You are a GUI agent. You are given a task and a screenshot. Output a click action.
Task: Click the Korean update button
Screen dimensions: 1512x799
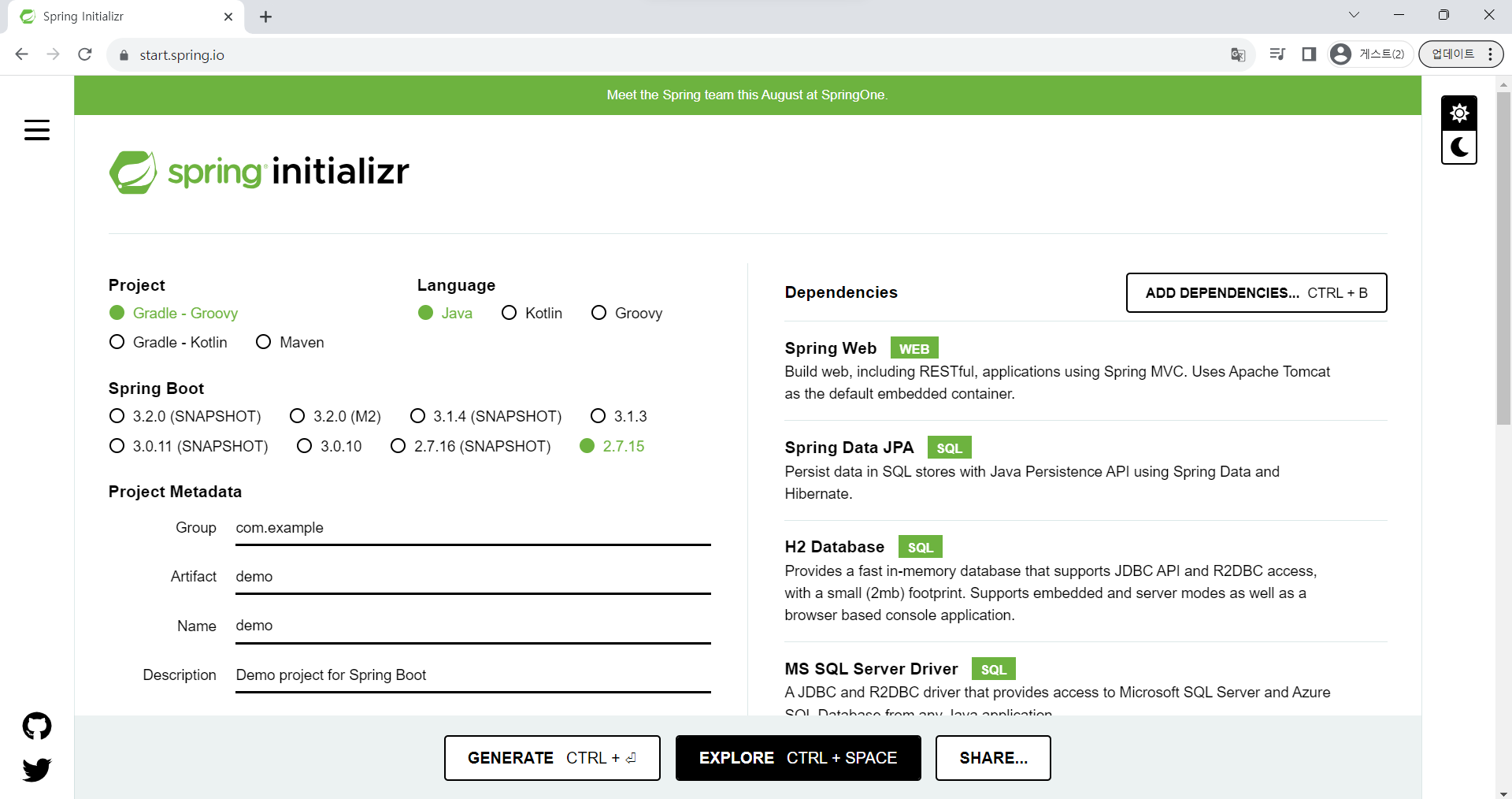1453,54
